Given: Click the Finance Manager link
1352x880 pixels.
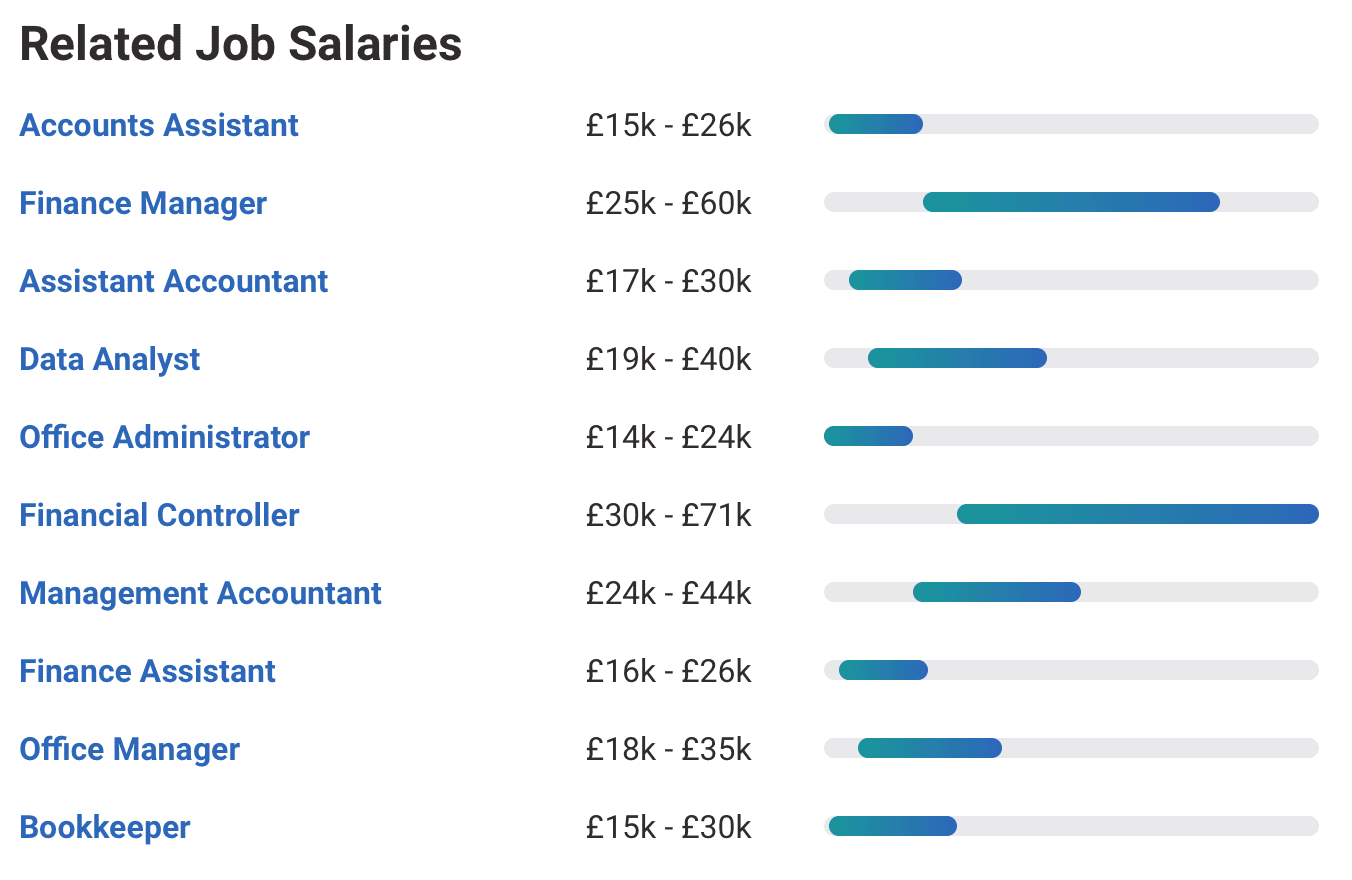Looking at the screenshot, I should coord(143,203).
